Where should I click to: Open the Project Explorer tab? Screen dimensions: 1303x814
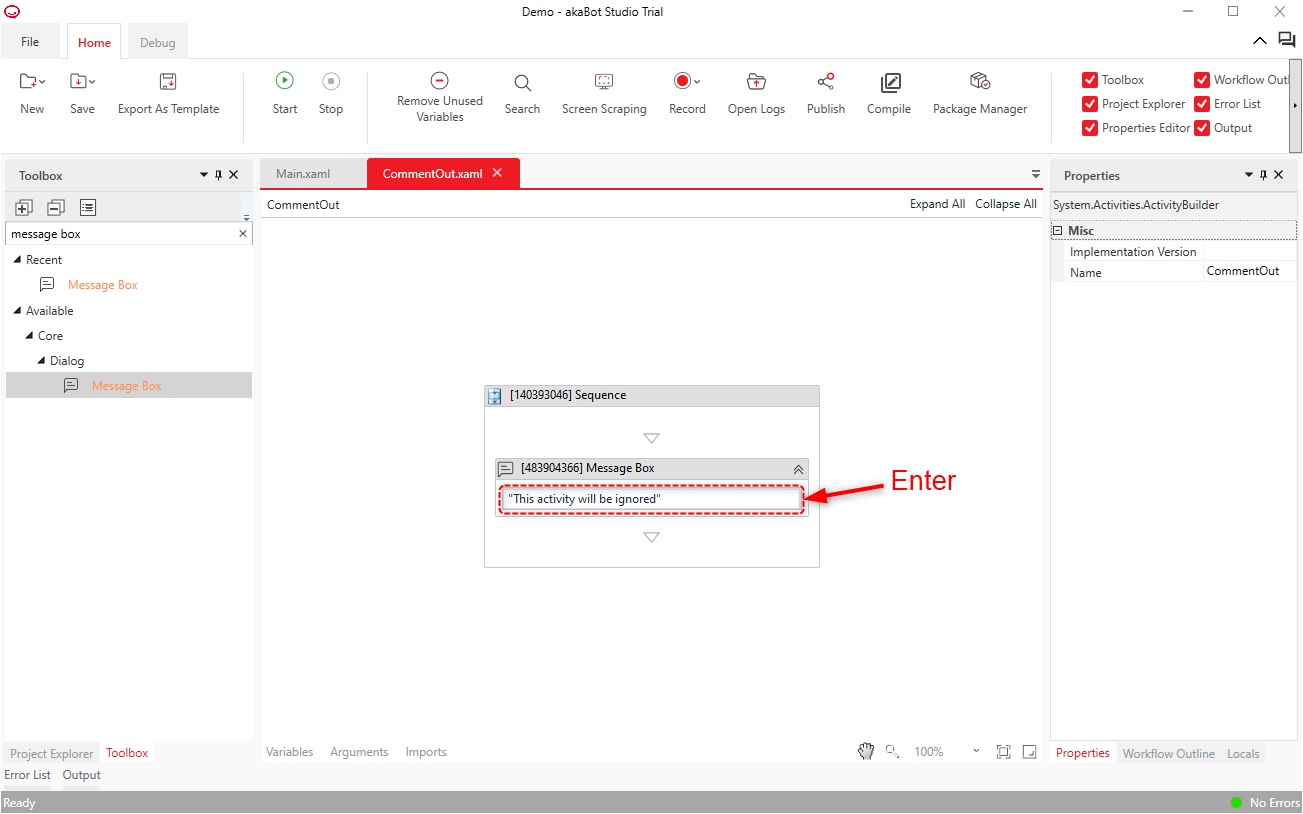point(52,754)
